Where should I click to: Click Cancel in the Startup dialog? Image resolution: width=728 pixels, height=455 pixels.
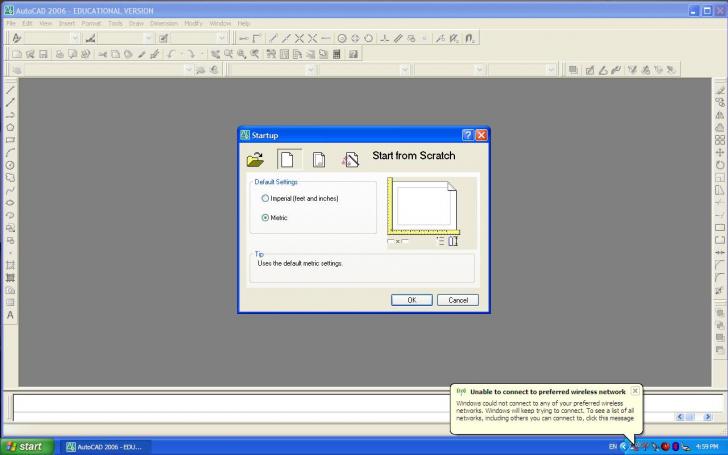pyautogui.click(x=458, y=300)
